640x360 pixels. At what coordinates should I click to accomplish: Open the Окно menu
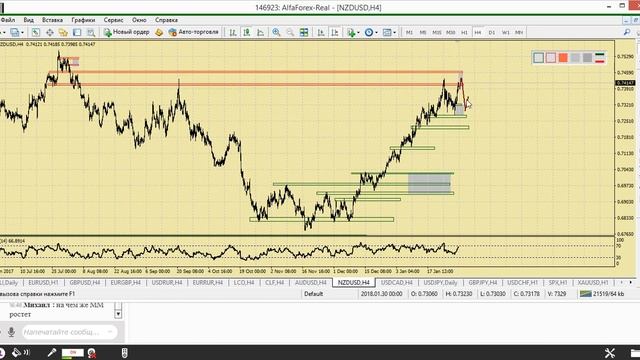tap(139, 20)
